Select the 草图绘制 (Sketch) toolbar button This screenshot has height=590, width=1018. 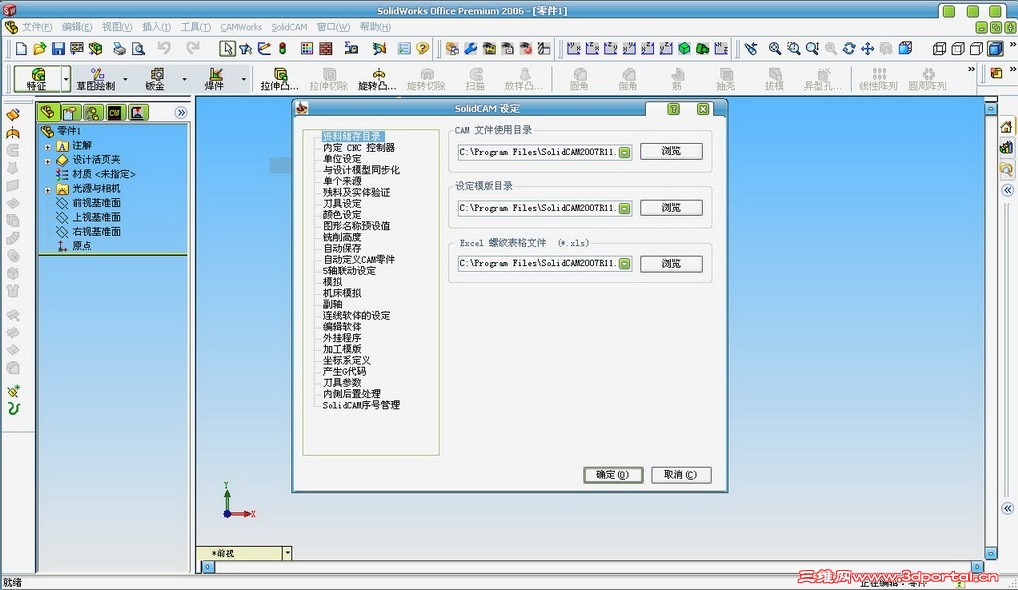tap(96, 79)
